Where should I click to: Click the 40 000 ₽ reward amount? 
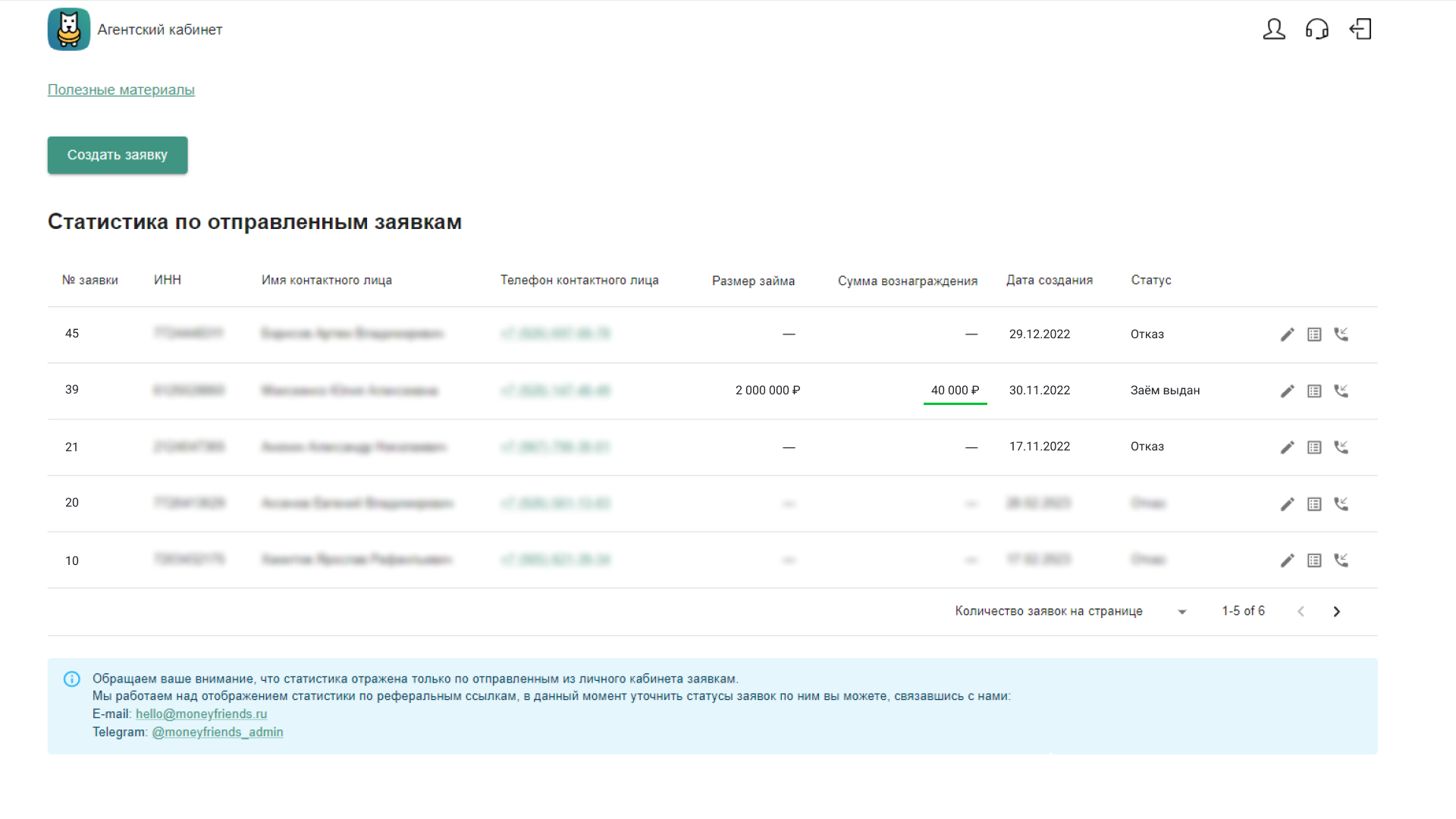pyautogui.click(x=955, y=391)
